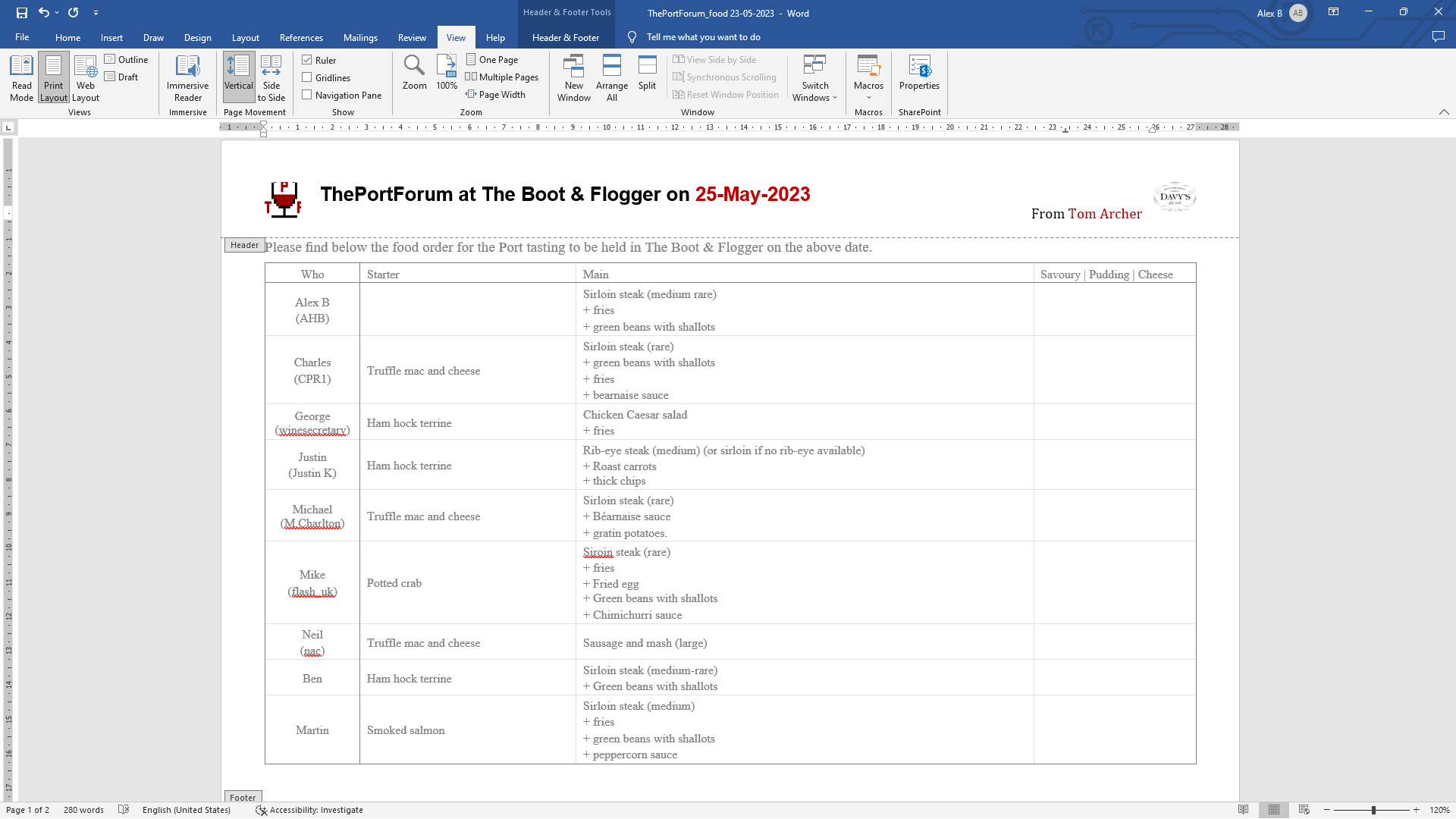Open the Layout ribbon tab
The height and width of the screenshot is (819, 1456).
245,37
